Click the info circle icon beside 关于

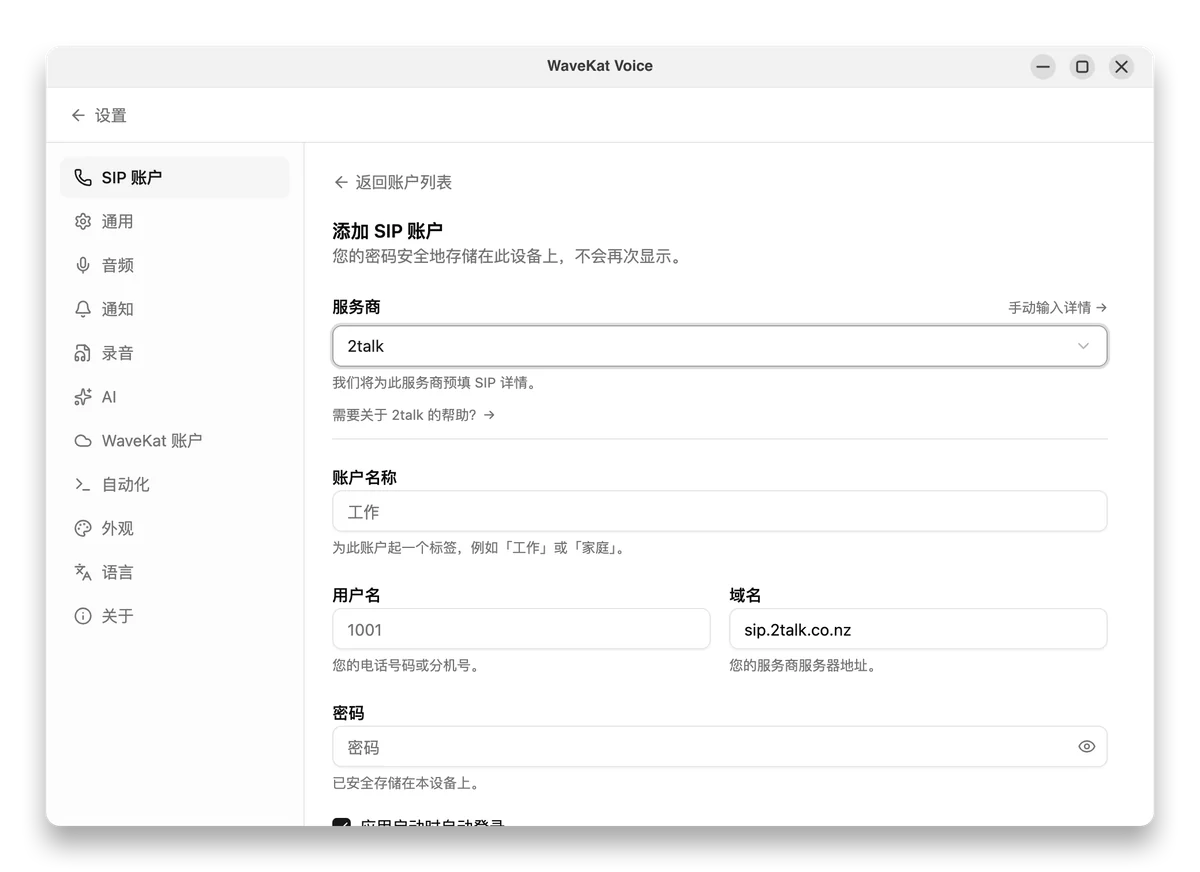[x=83, y=616]
